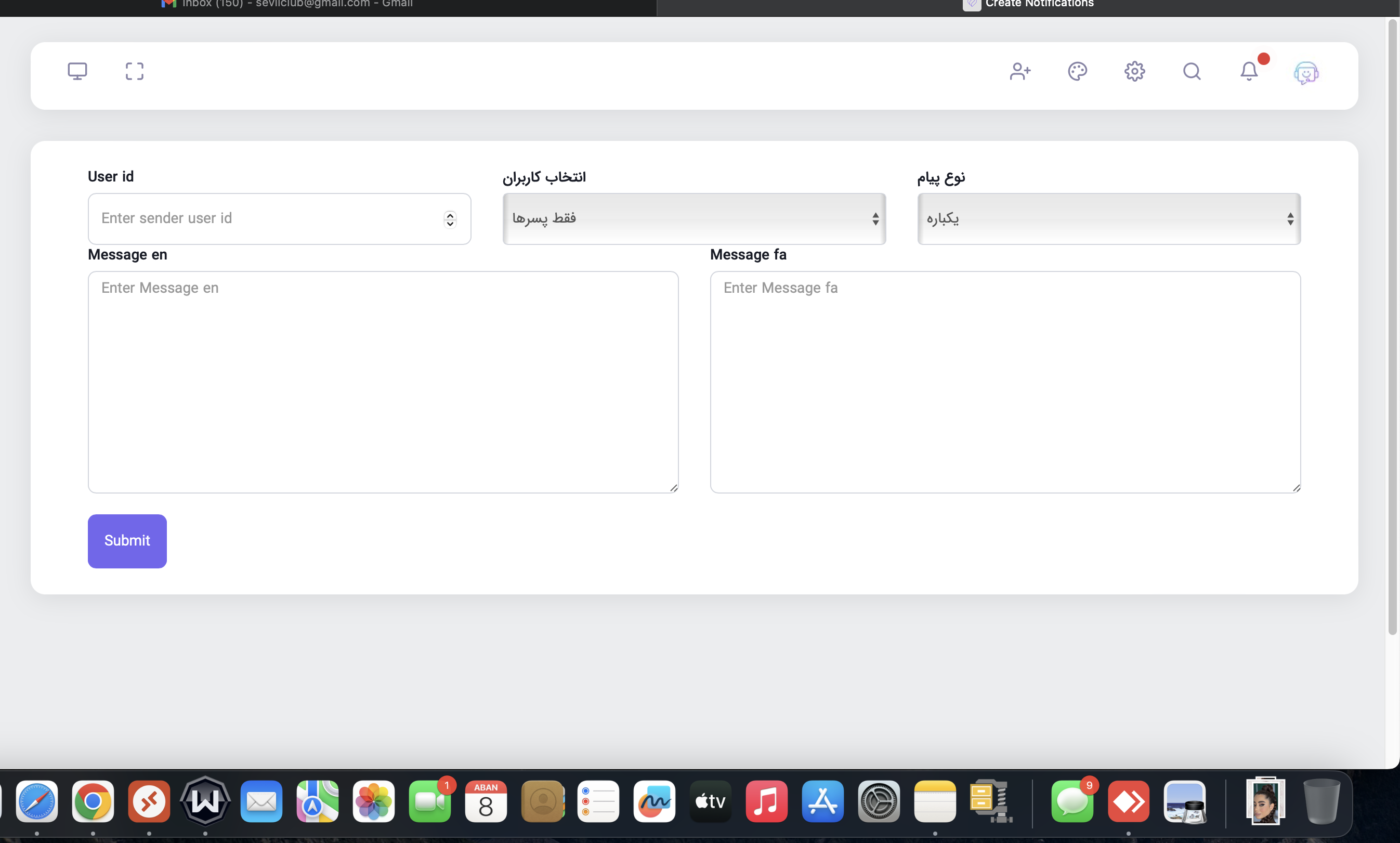This screenshot has width=1400, height=843.
Task: Click the page vertical scrollbar
Action: tap(1392, 327)
